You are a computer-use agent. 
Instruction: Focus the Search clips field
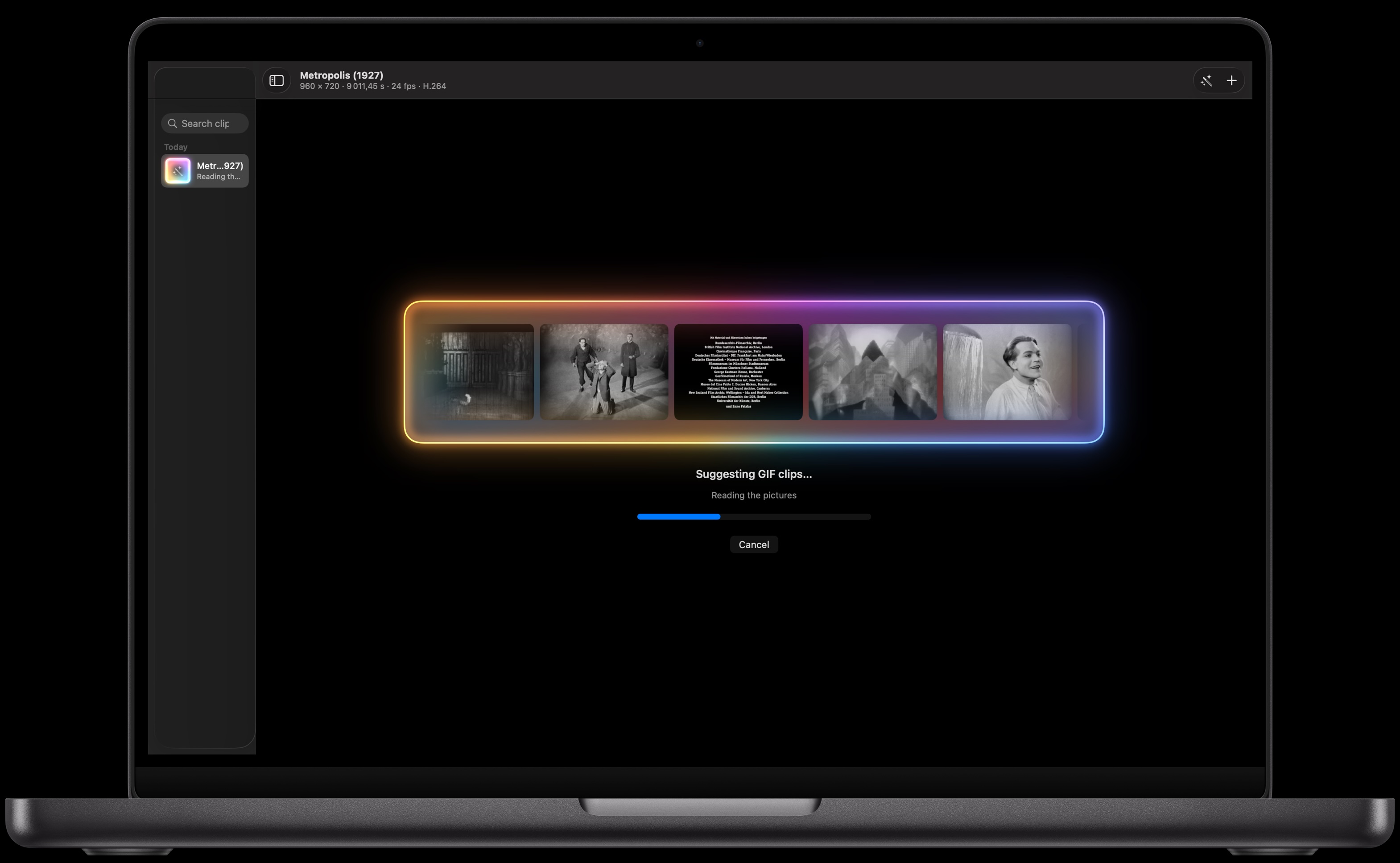tap(205, 123)
